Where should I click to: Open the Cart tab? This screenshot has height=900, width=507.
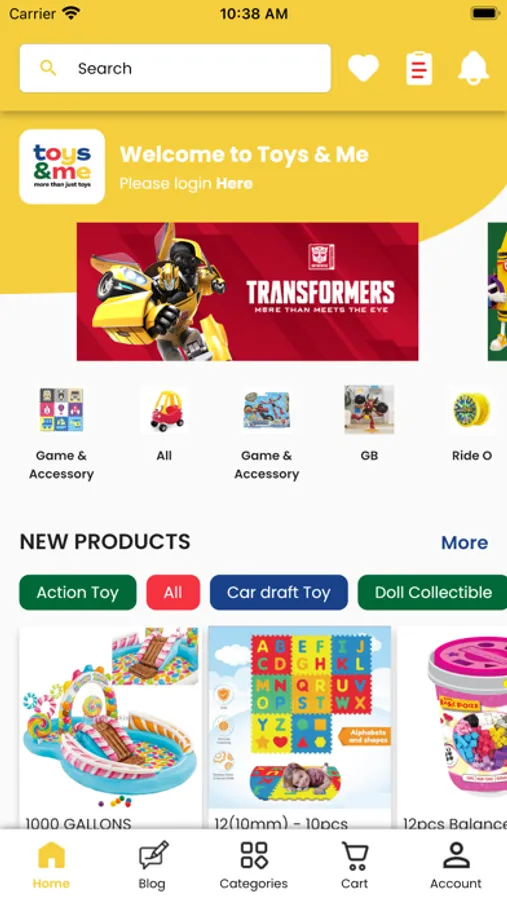354,866
